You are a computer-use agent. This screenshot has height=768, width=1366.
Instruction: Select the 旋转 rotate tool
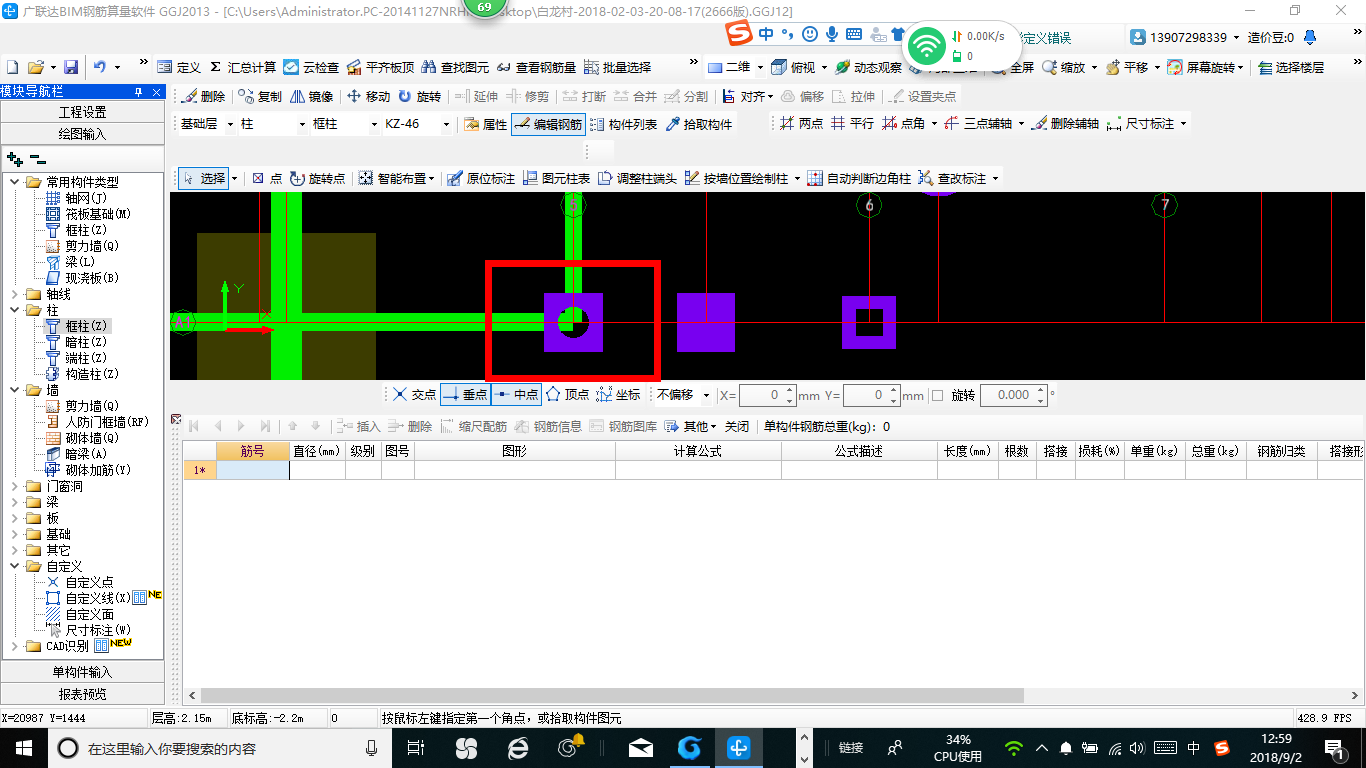[419, 97]
